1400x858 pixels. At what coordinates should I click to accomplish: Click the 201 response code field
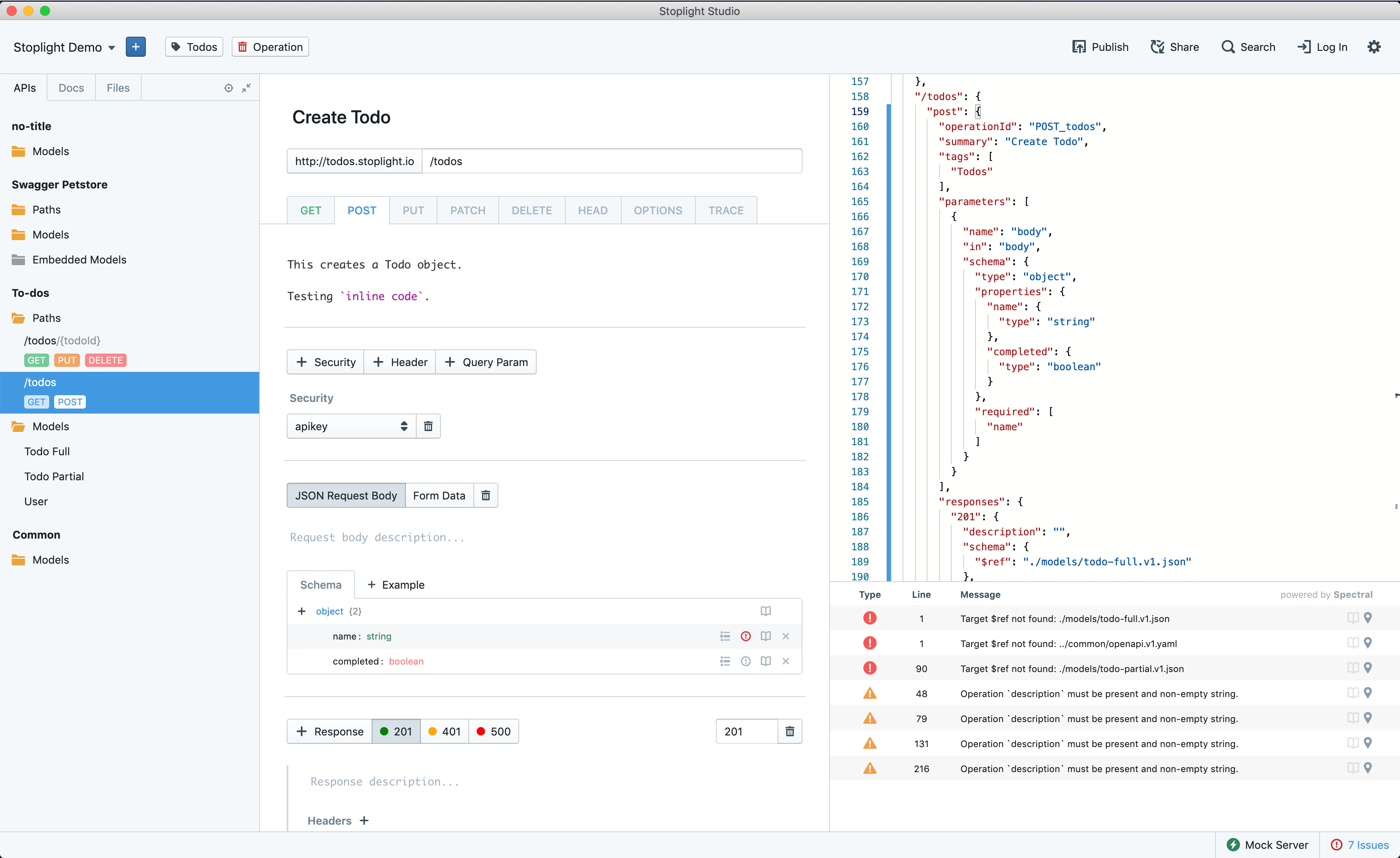coord(747,731)
